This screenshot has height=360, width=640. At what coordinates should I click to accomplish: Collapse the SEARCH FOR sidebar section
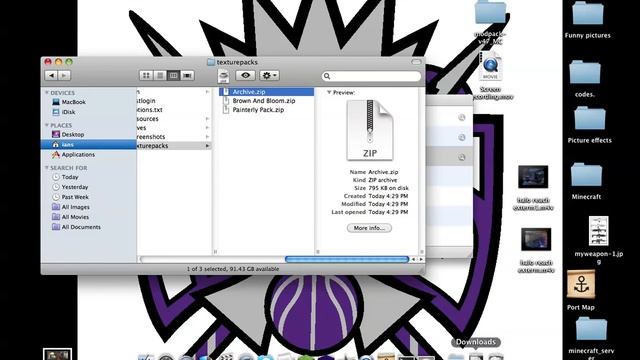click(47, 168)
